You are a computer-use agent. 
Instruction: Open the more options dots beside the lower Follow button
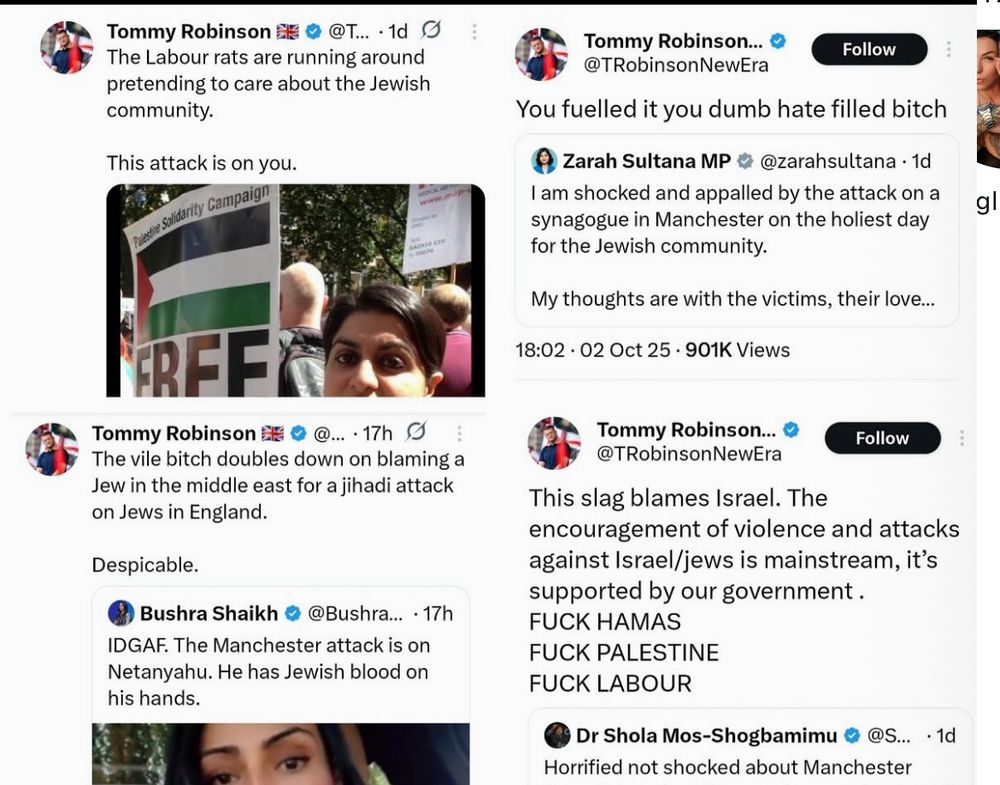[962, 438]
